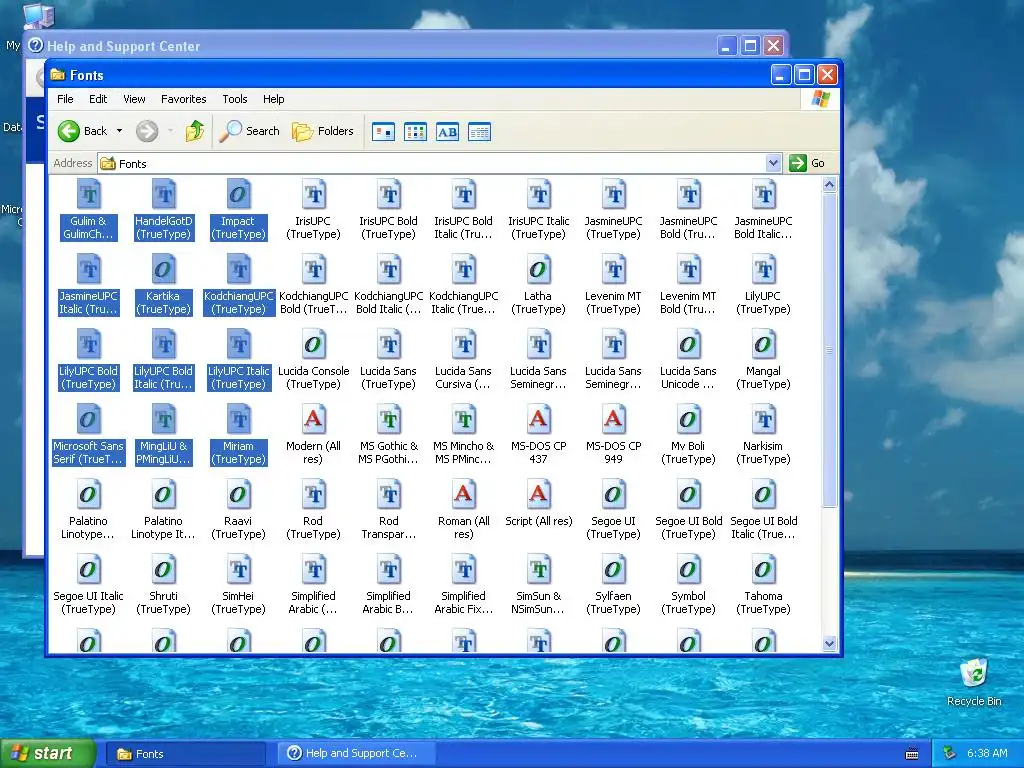Select the Mangal (TrueType) font
The width and height of the screenshot is (1024, 768).
click(763, 360)
